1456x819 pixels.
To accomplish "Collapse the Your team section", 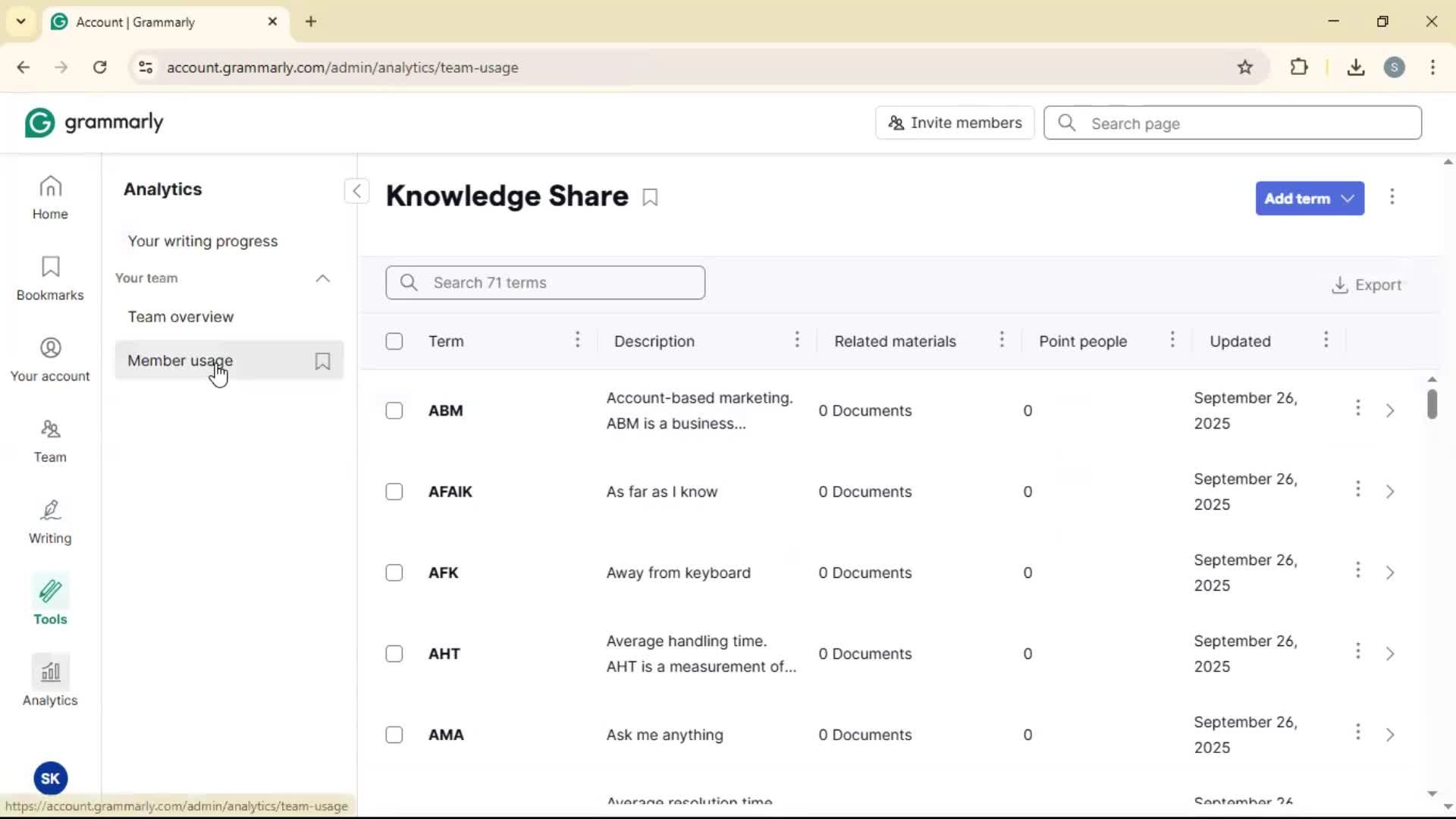I will click(322, 278).
